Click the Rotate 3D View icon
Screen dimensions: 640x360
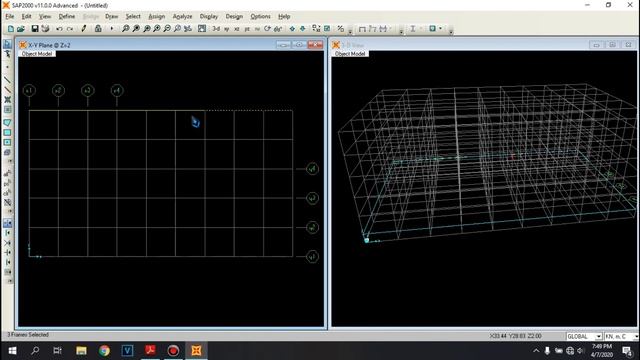pos(267,29)
